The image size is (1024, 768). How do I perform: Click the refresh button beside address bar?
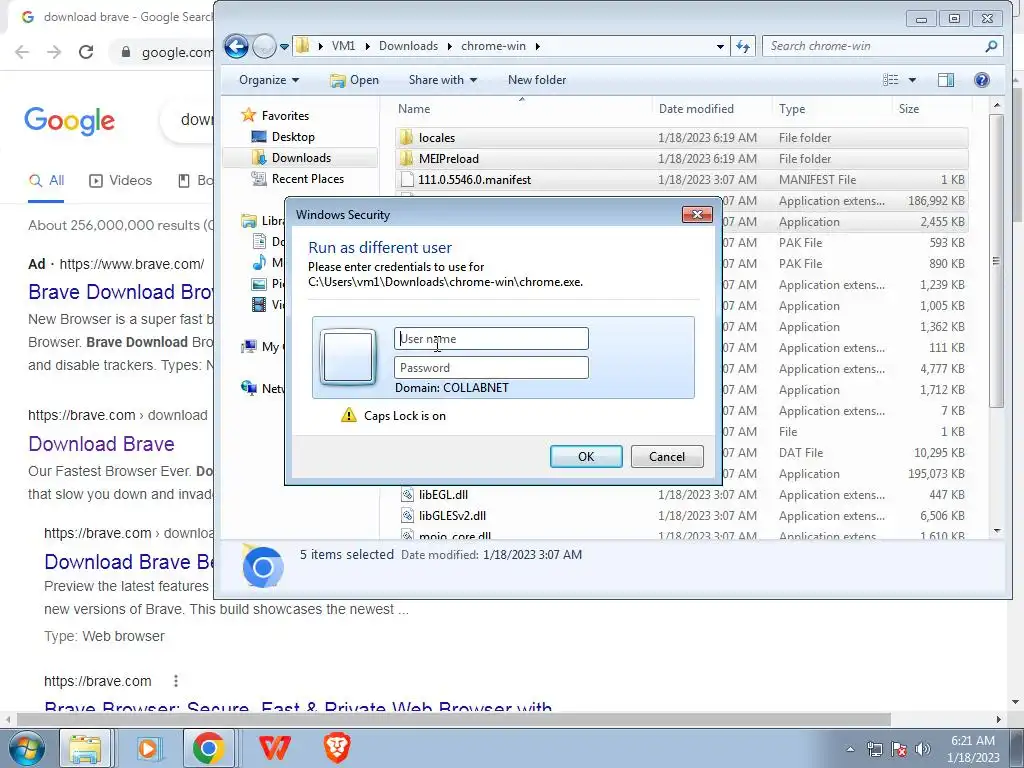tap(743, 46)
